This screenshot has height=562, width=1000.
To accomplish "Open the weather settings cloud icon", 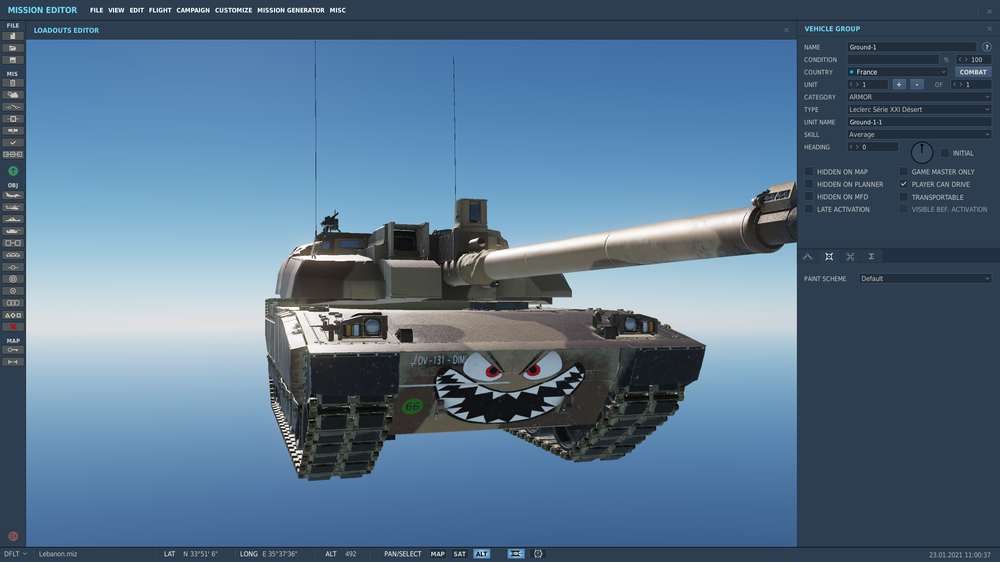I will tap(13, 95).
